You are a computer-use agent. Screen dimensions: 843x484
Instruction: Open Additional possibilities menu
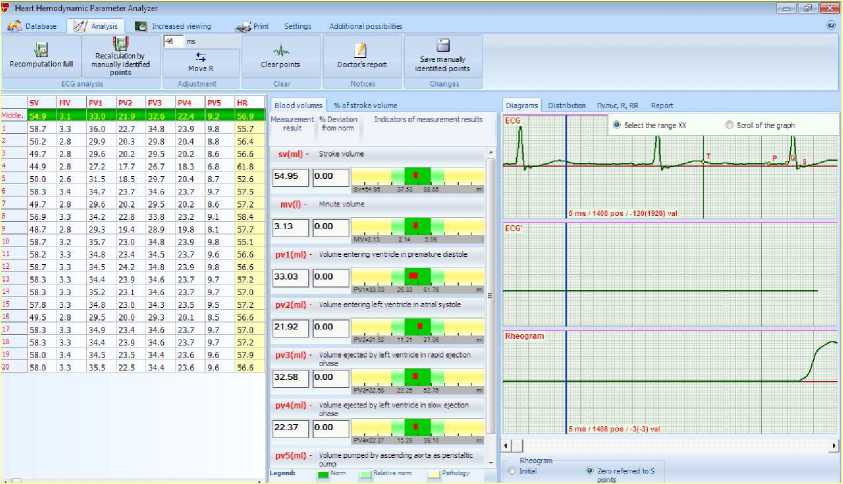(365, 26)
